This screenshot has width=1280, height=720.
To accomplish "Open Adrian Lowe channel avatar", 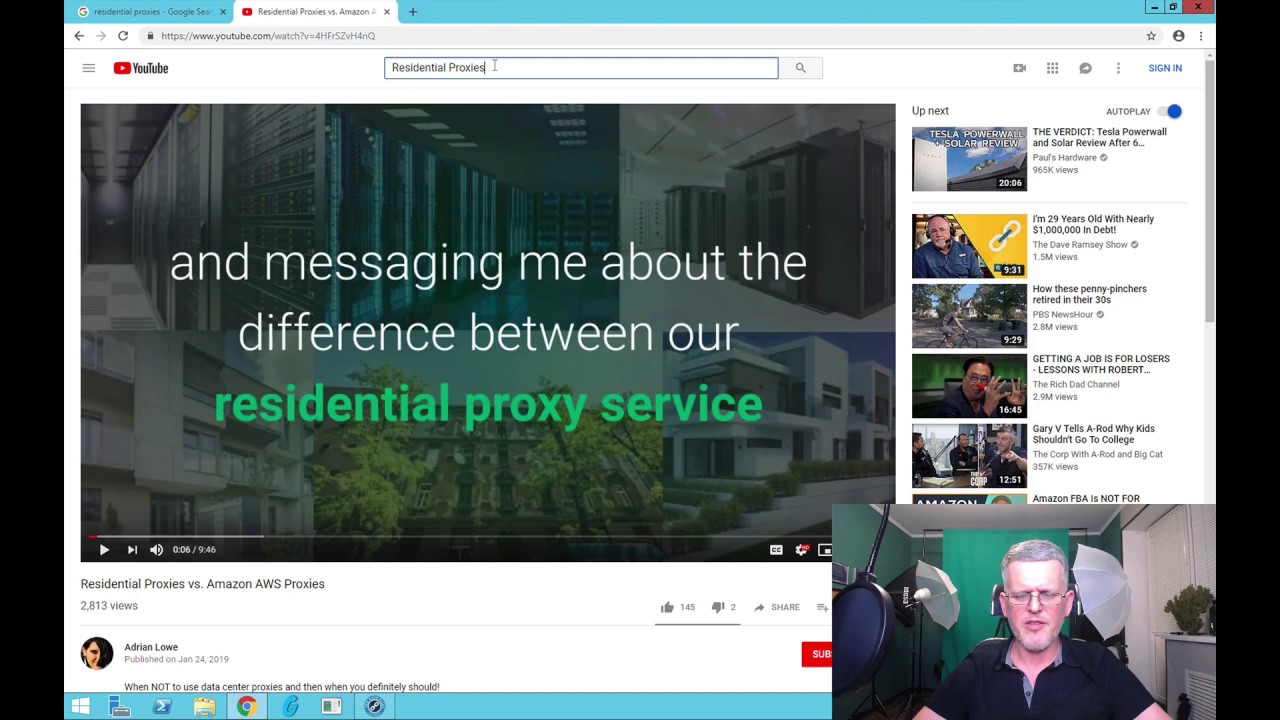I will pyautogui.click(x=97, y=653).
